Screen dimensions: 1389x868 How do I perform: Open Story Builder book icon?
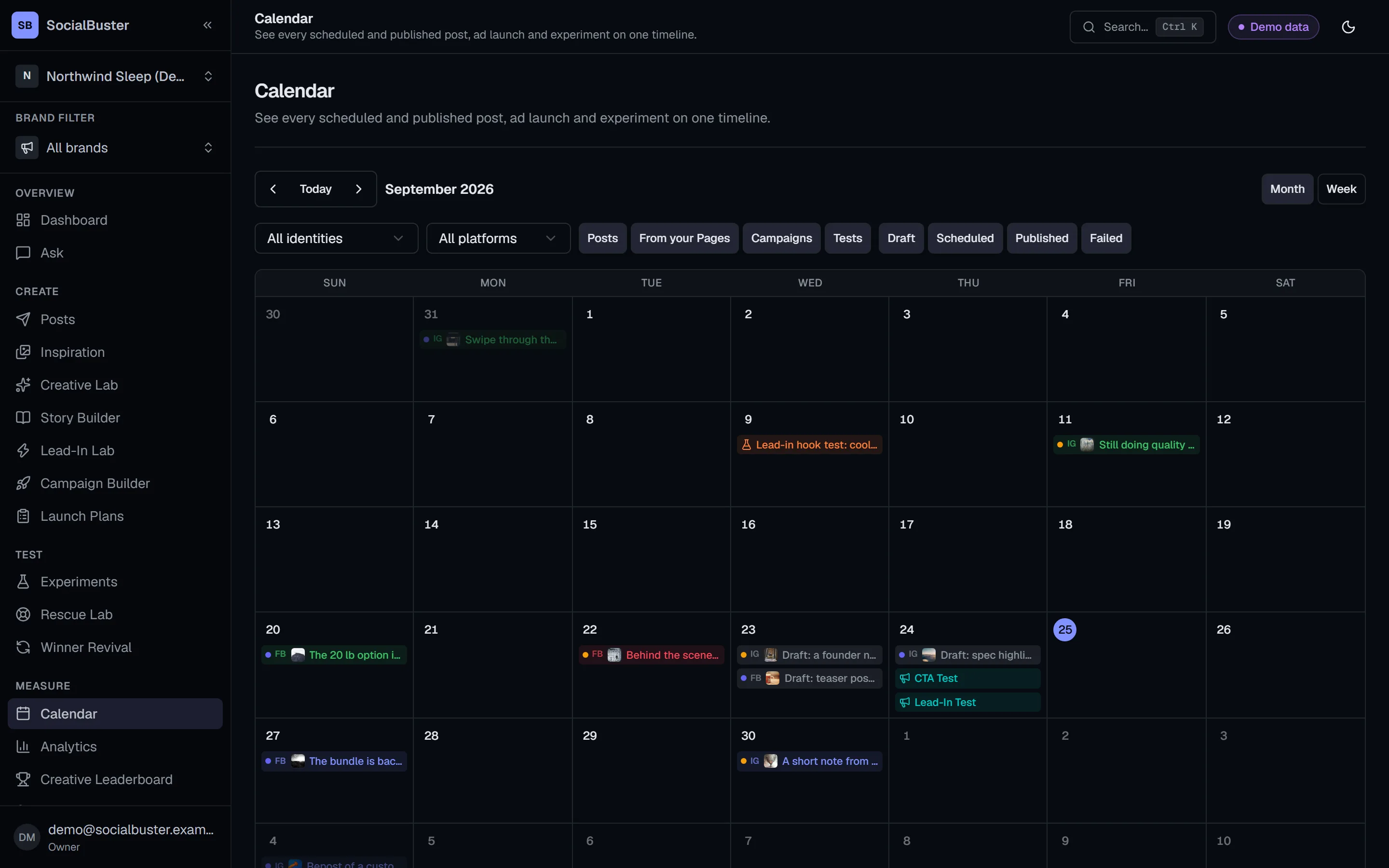click(x=23, y=418)
